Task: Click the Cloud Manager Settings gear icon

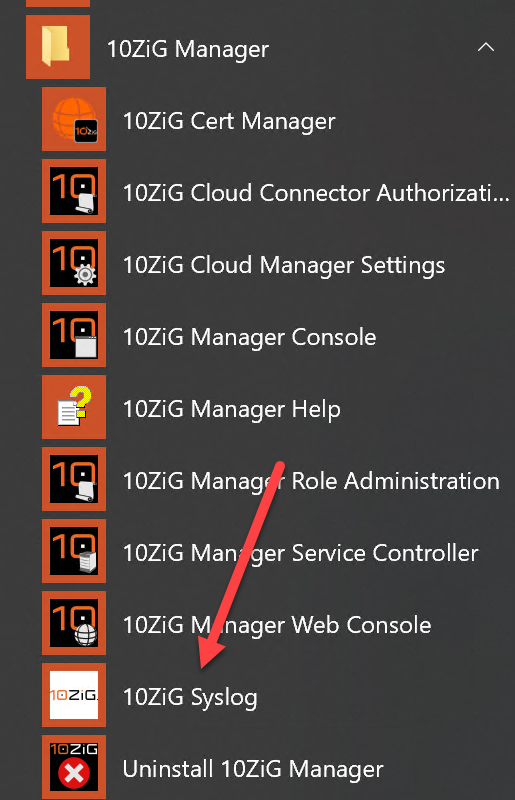Action: pos(74,263)
